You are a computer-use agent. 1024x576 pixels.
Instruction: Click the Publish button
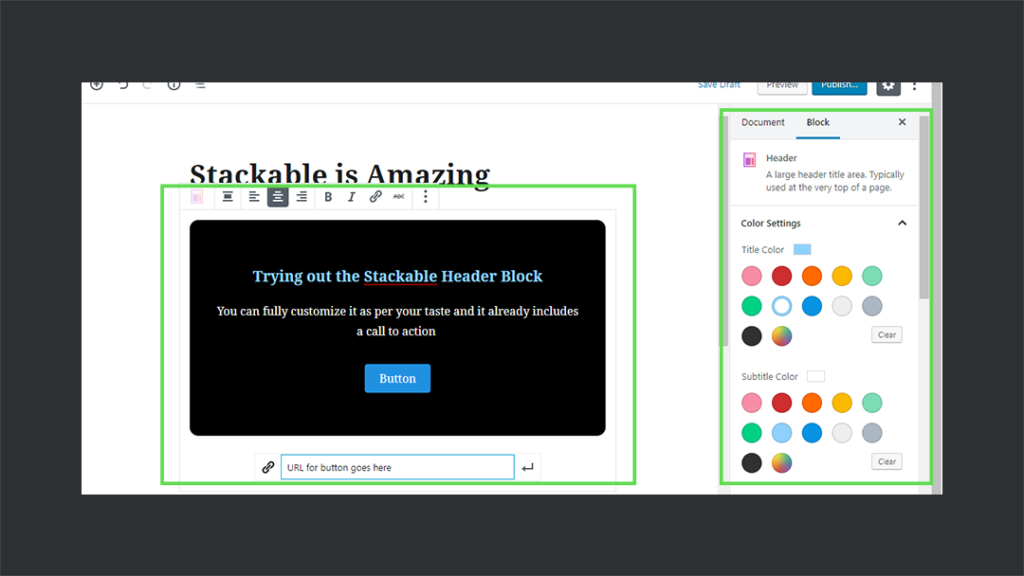pyautogui.click(x=839, y=88)
